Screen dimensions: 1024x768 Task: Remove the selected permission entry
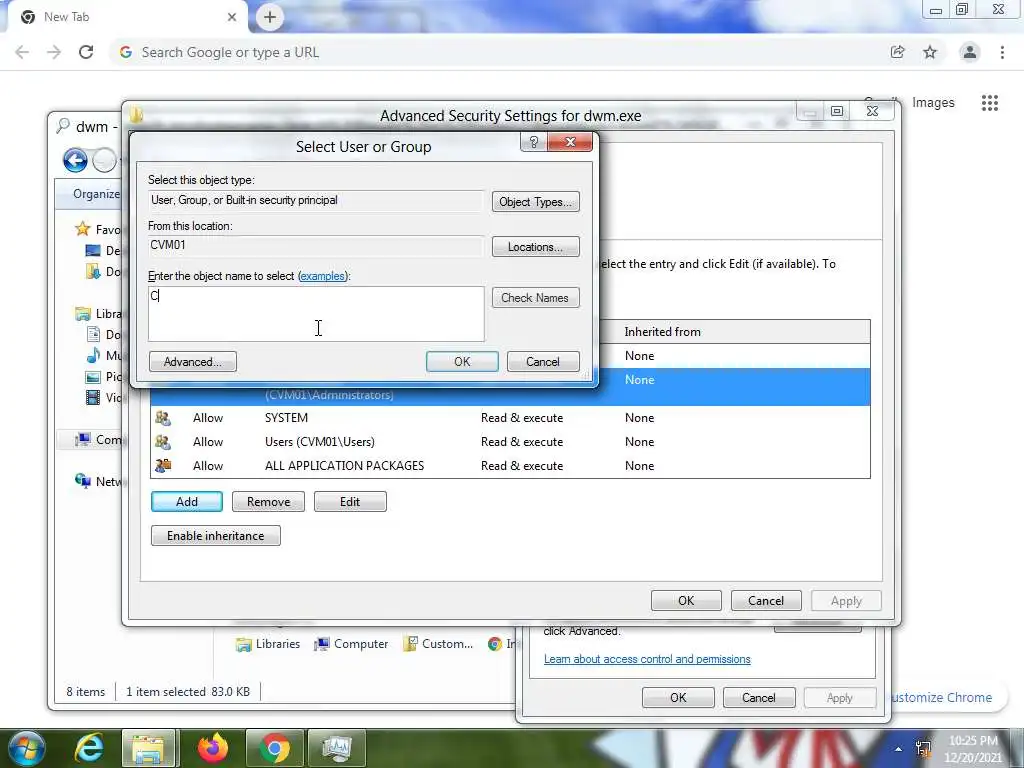point(268,502)
